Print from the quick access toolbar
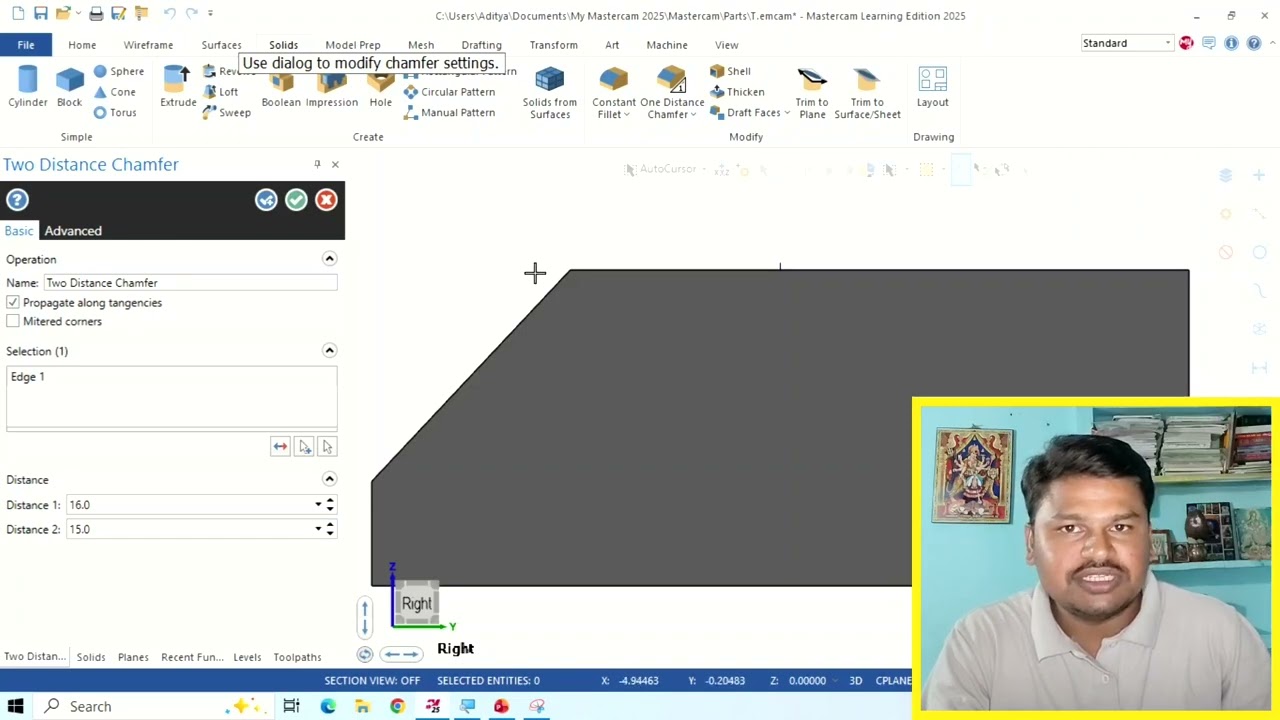 [x=96, y=14]
